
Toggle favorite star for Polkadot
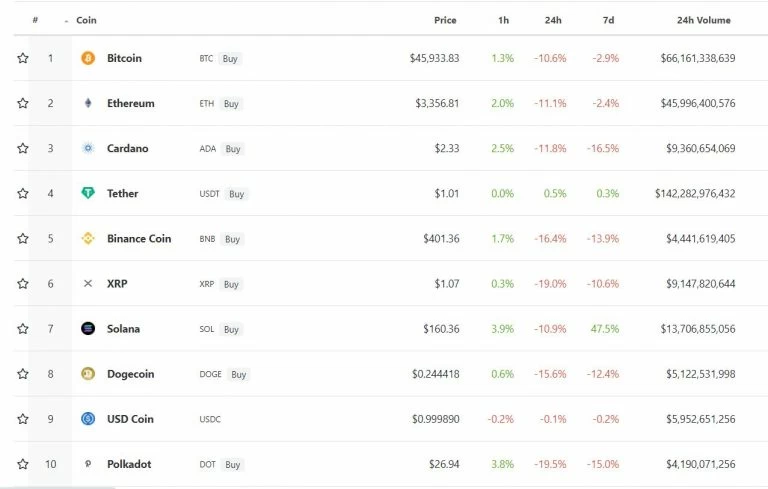[23, 464]
